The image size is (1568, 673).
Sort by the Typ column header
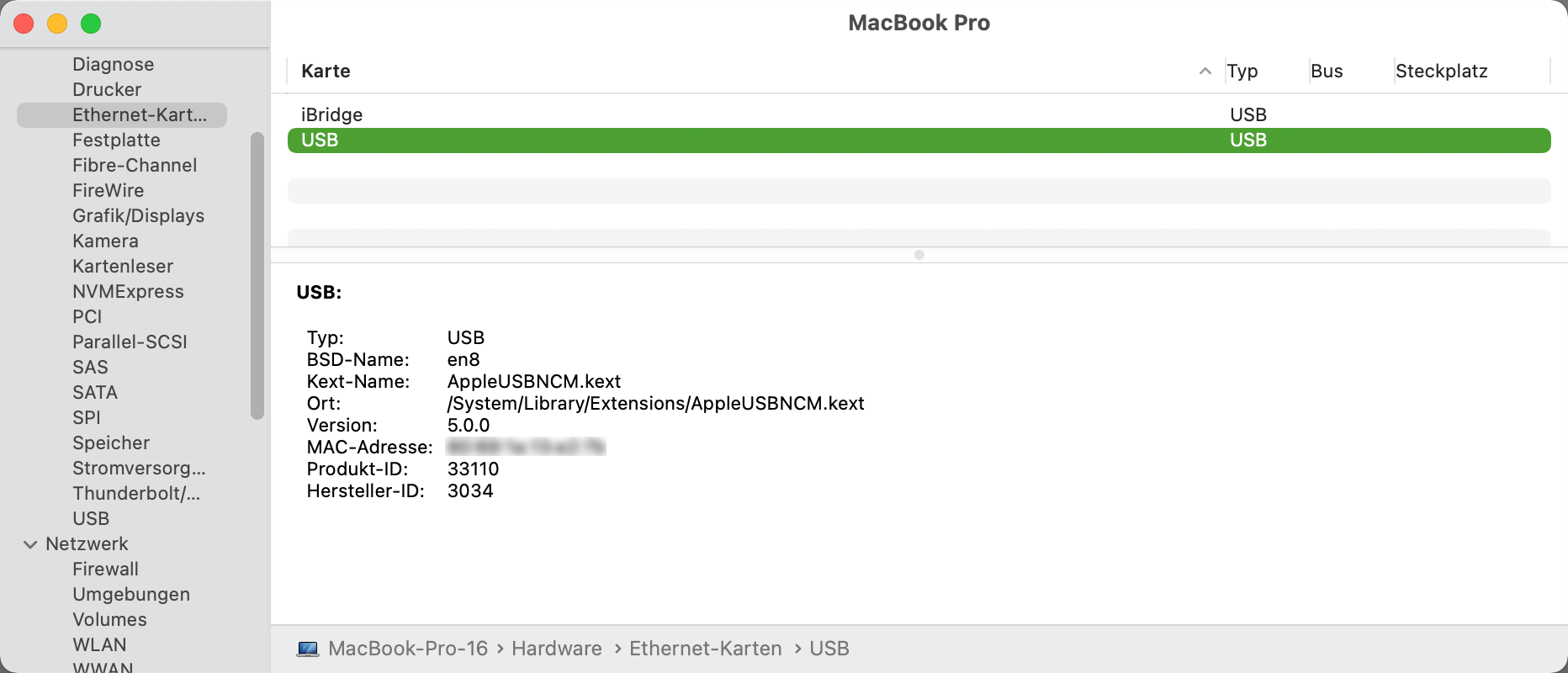click(1242, 72)
